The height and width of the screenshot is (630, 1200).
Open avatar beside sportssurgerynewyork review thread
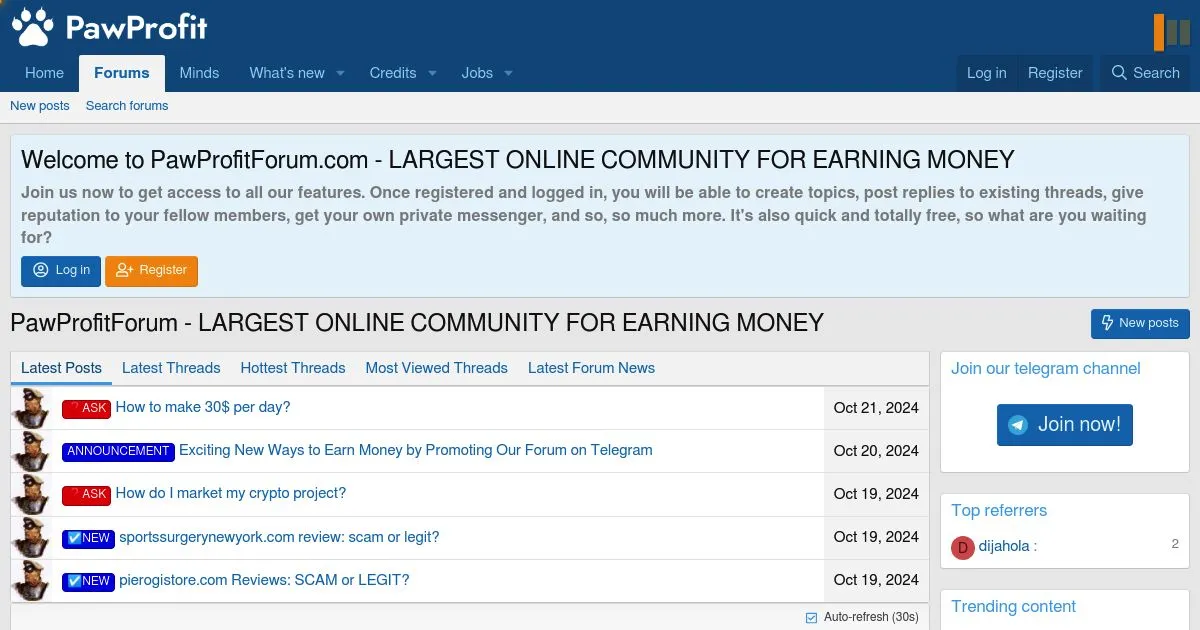[31, 538]
